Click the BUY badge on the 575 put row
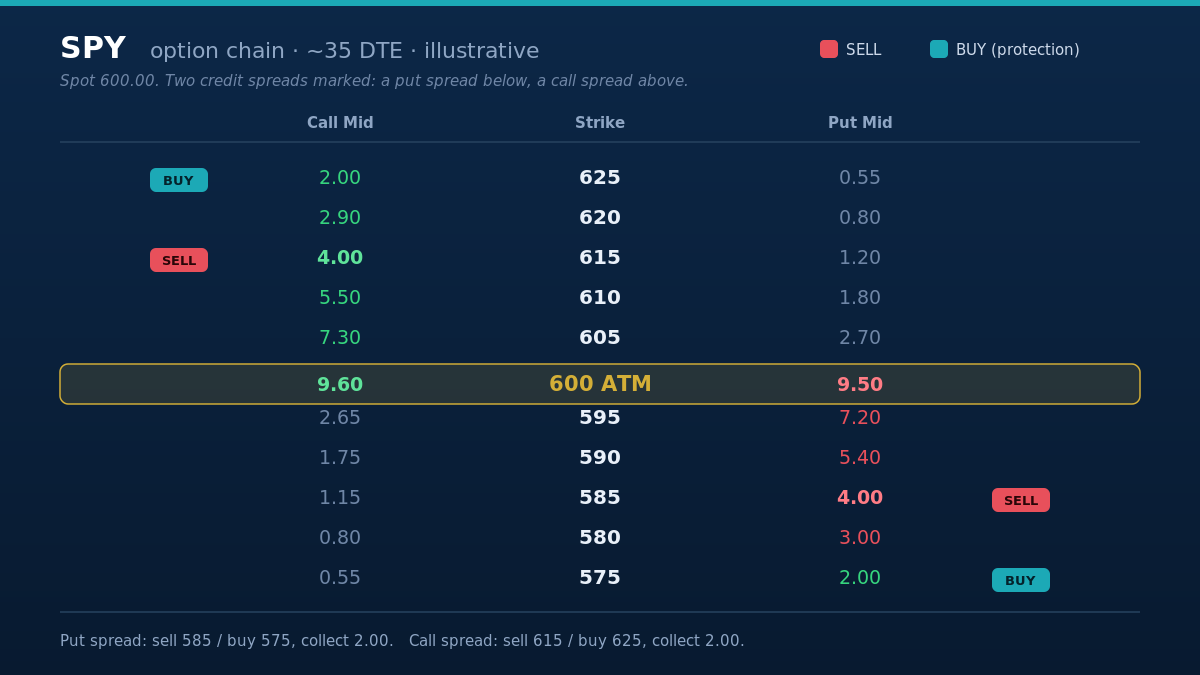 pos(1021,580)
